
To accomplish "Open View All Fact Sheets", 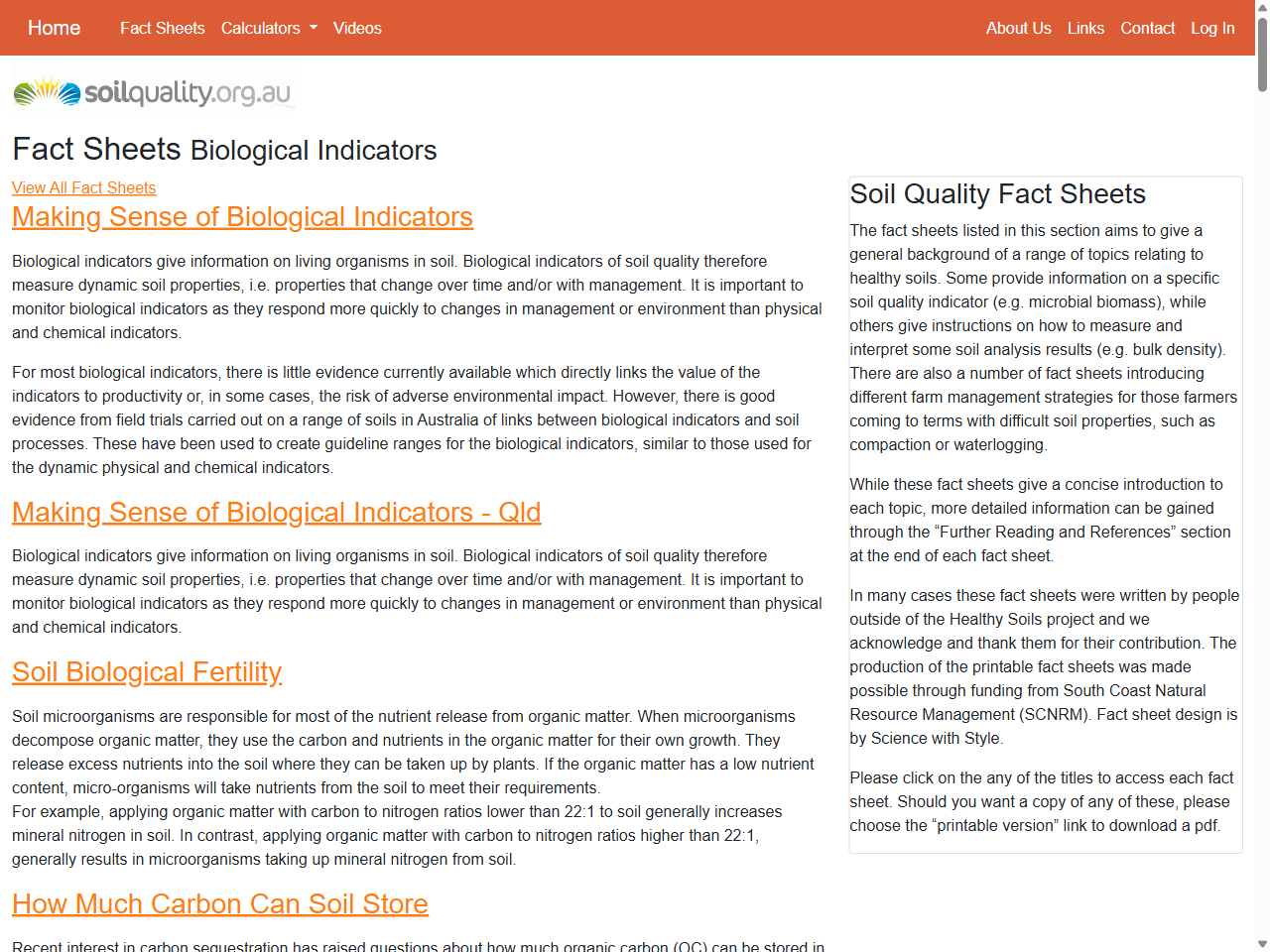I will tap(83, 187).
